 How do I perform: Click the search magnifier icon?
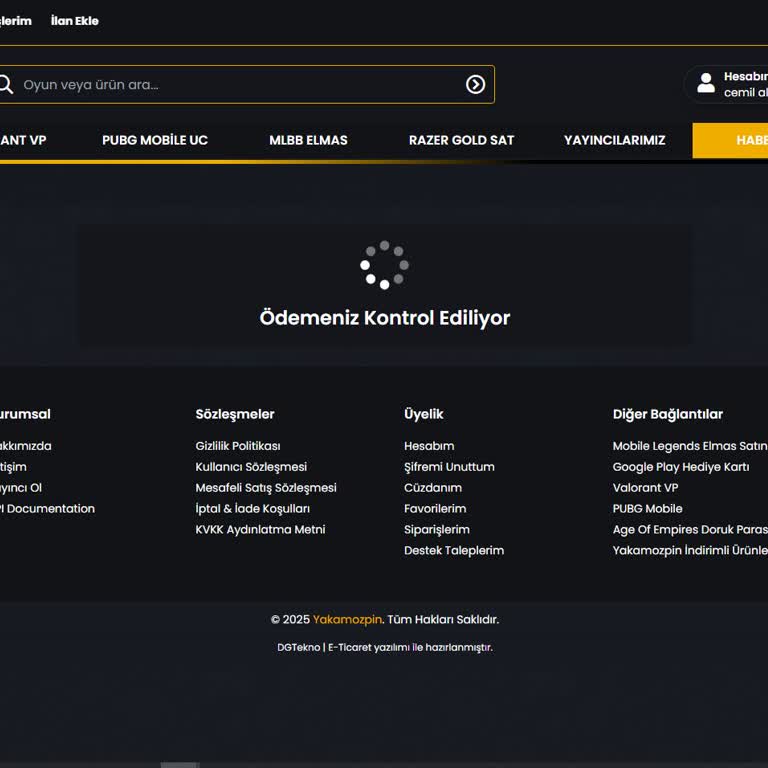pos(5,84)
